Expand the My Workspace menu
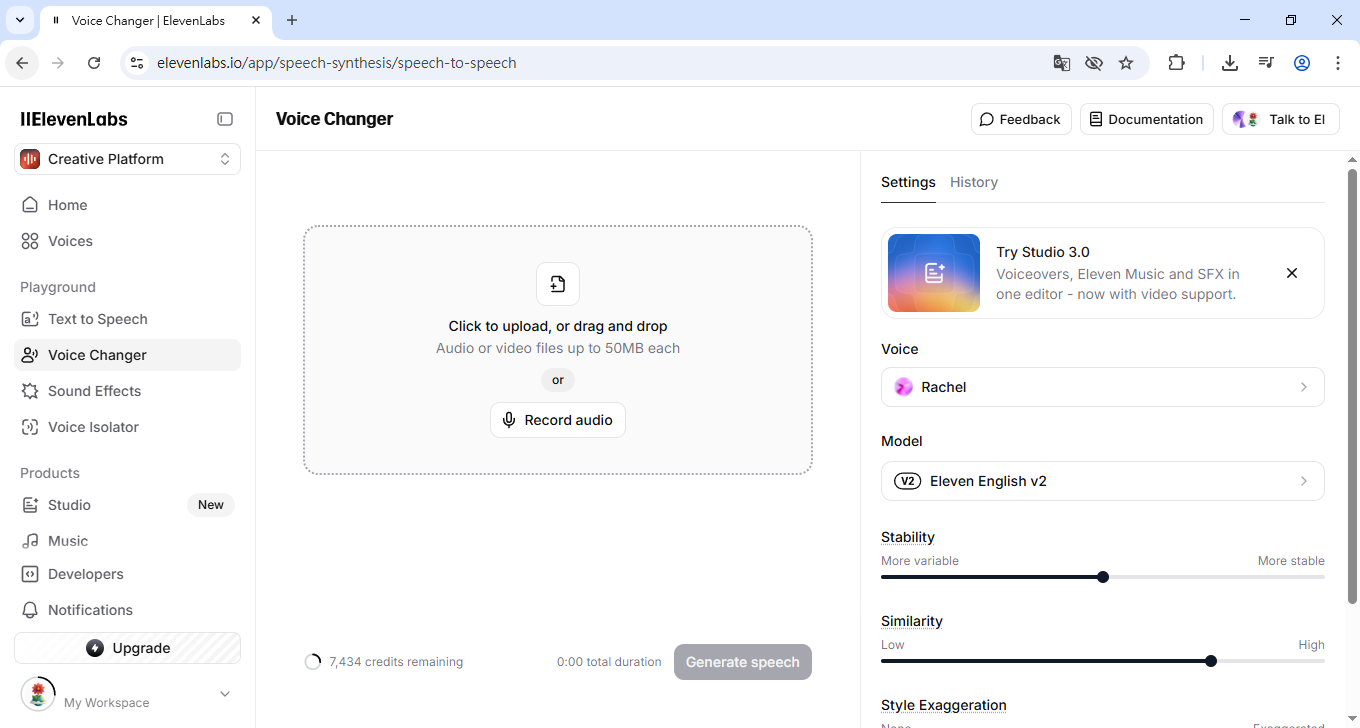Viewport: 1360px width, 728px height. click(x=225, y=694)
